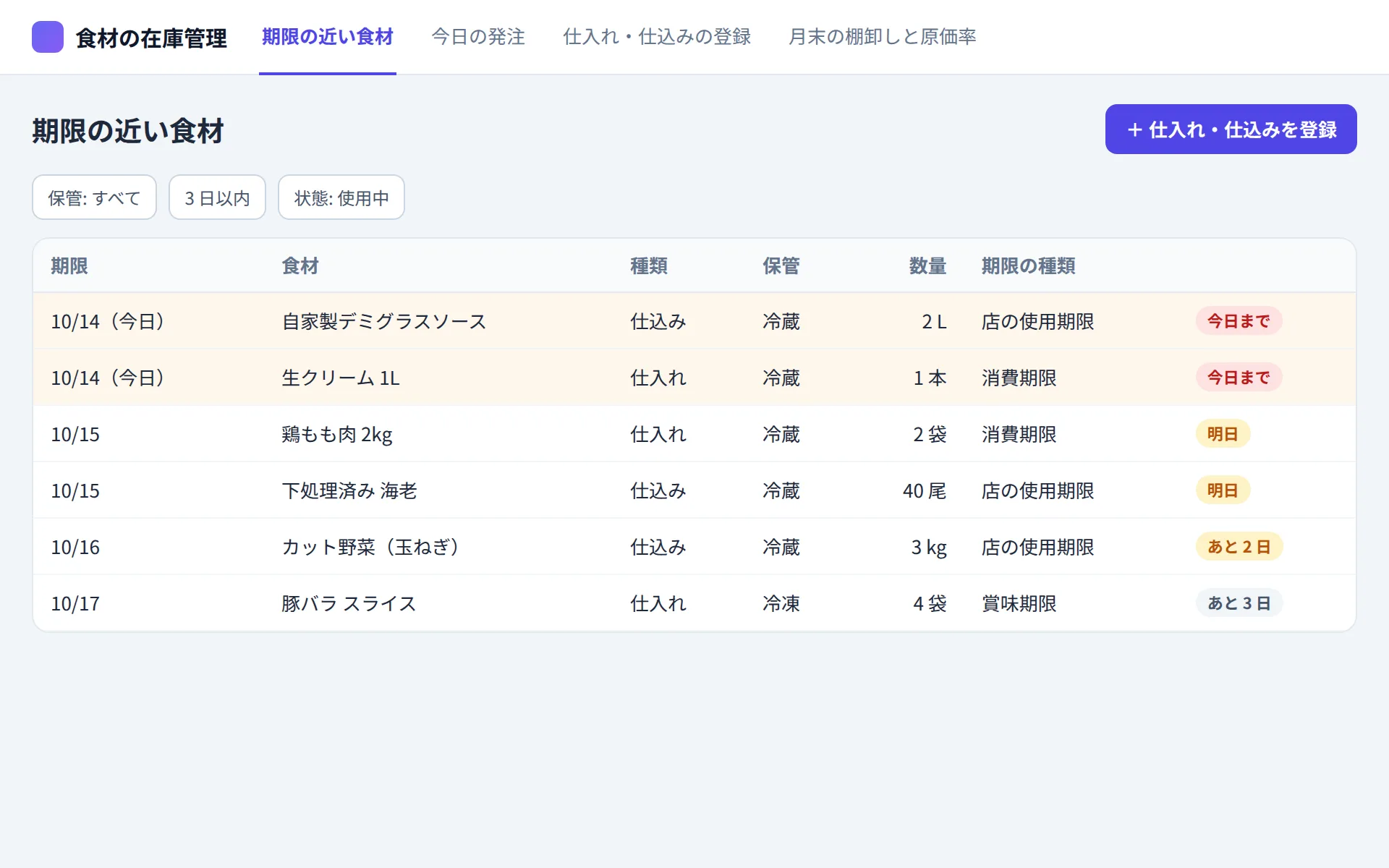Click the 期限の種類 column header
The height and width of the screenshot is (868, 1389).
click(1028, 266)
